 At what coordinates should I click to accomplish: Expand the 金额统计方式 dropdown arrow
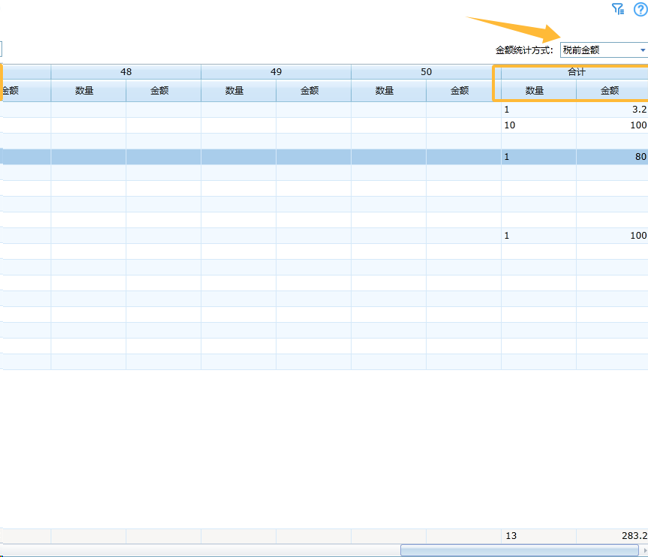[642, 50]
